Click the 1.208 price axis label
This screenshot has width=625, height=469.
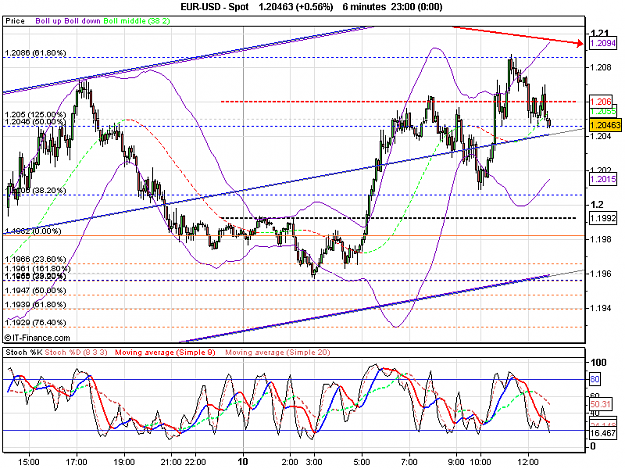[600, 67]
